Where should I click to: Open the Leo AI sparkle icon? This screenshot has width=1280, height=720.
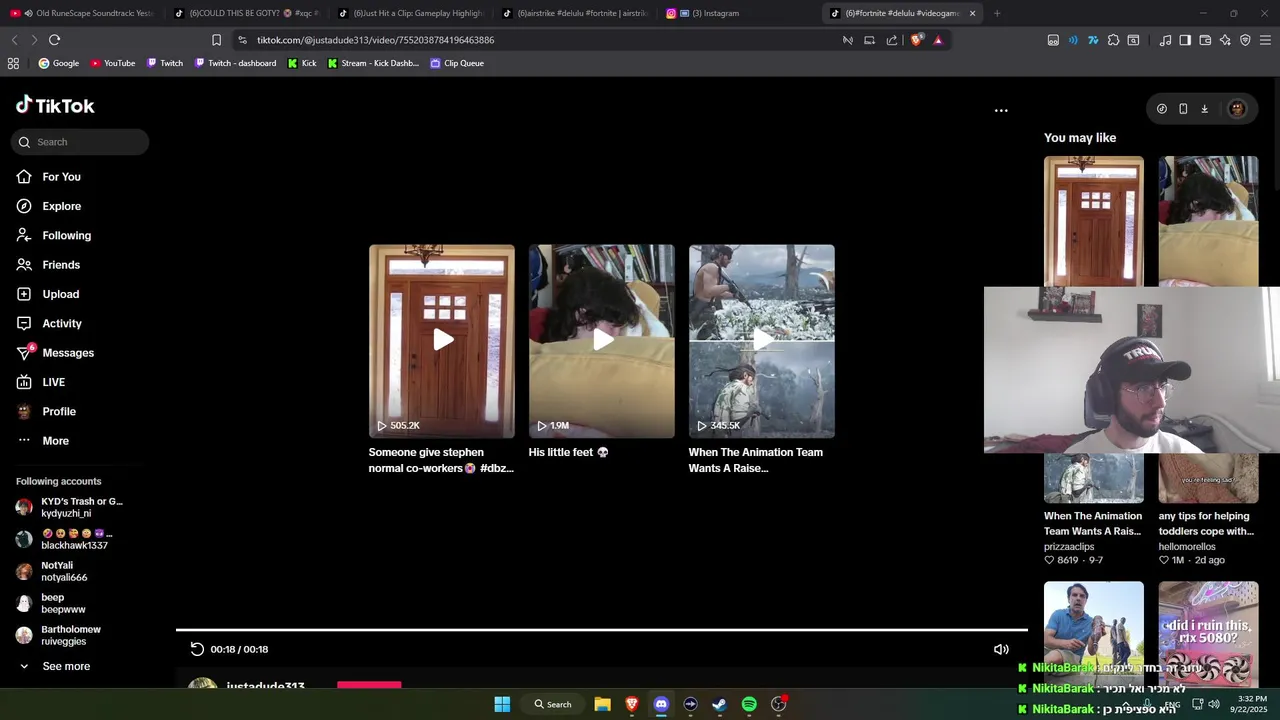pos(1225,40)
